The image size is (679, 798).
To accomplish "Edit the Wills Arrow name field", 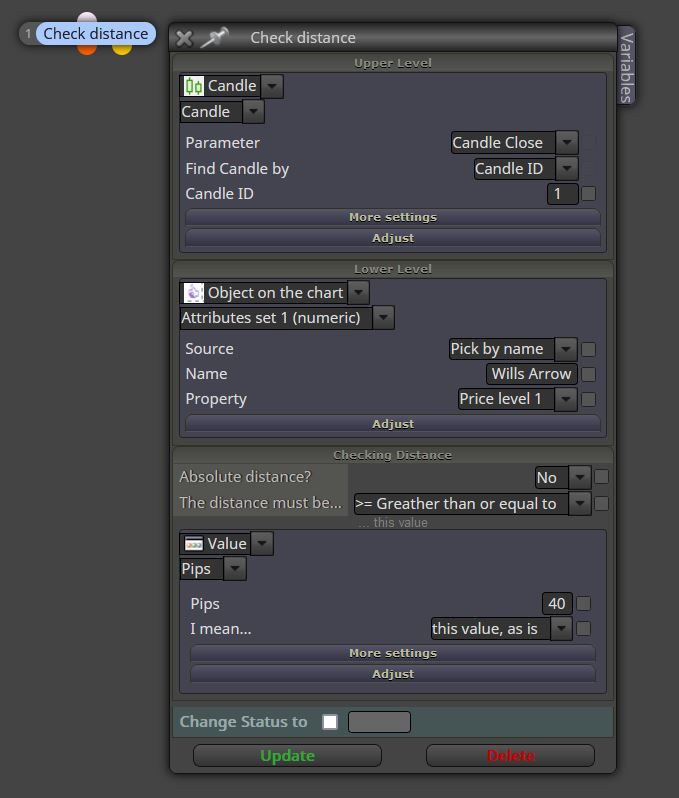I will [x=532, y=374].
